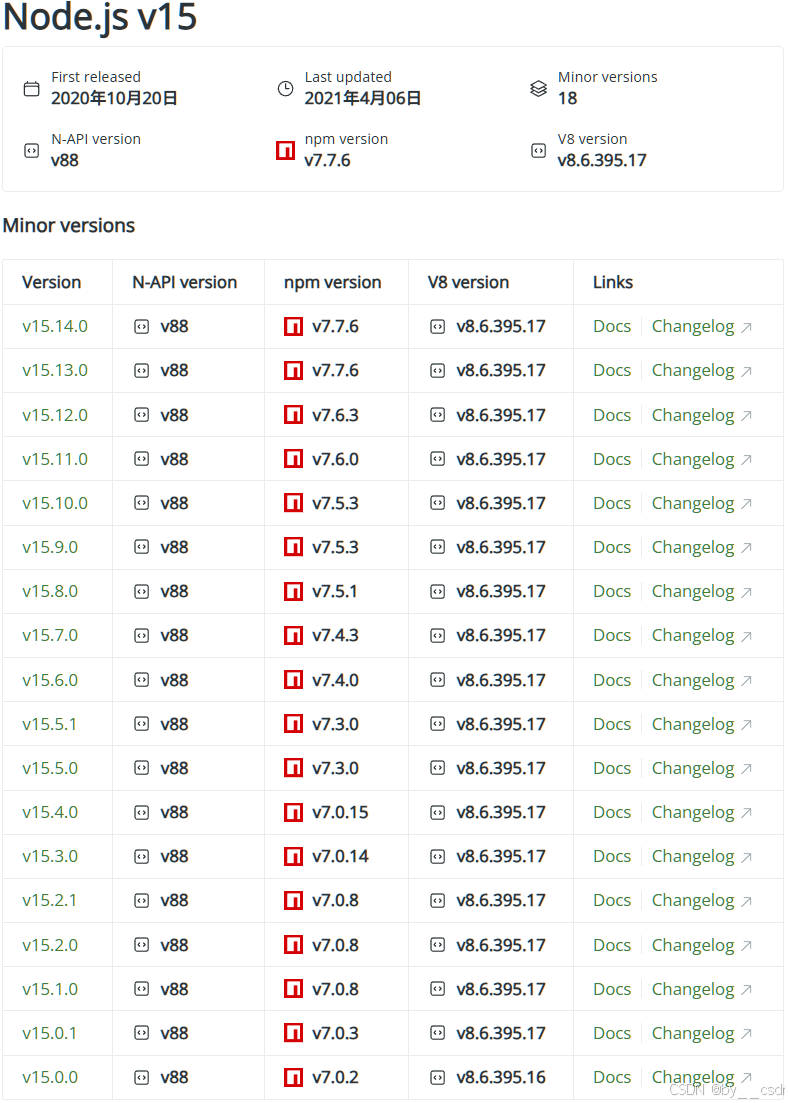789x1103 pixels.
Task: Click the Node.js v15 page heading
Action: (x=100, y=17)
